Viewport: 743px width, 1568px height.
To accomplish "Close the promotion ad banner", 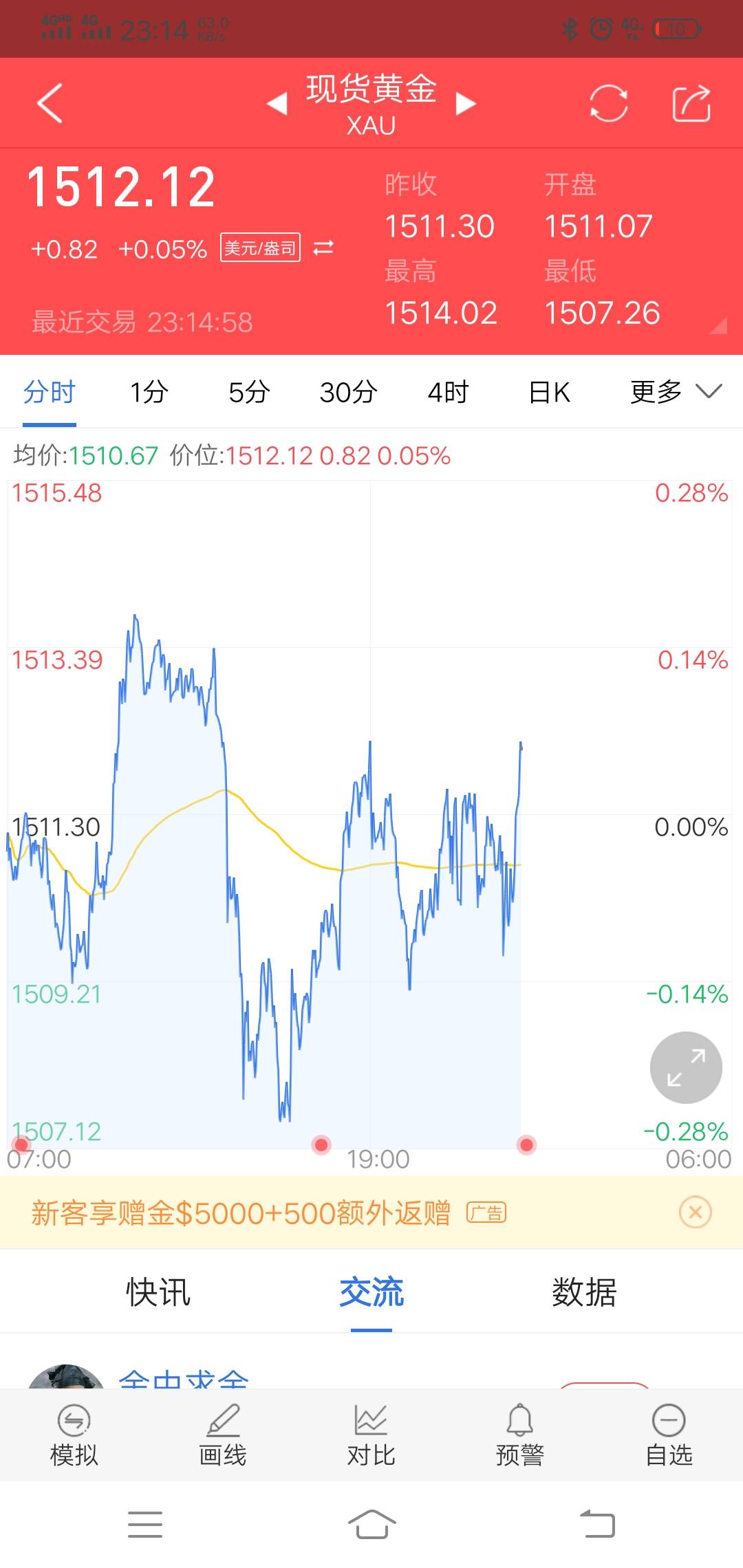I will tap(695, 1212).
